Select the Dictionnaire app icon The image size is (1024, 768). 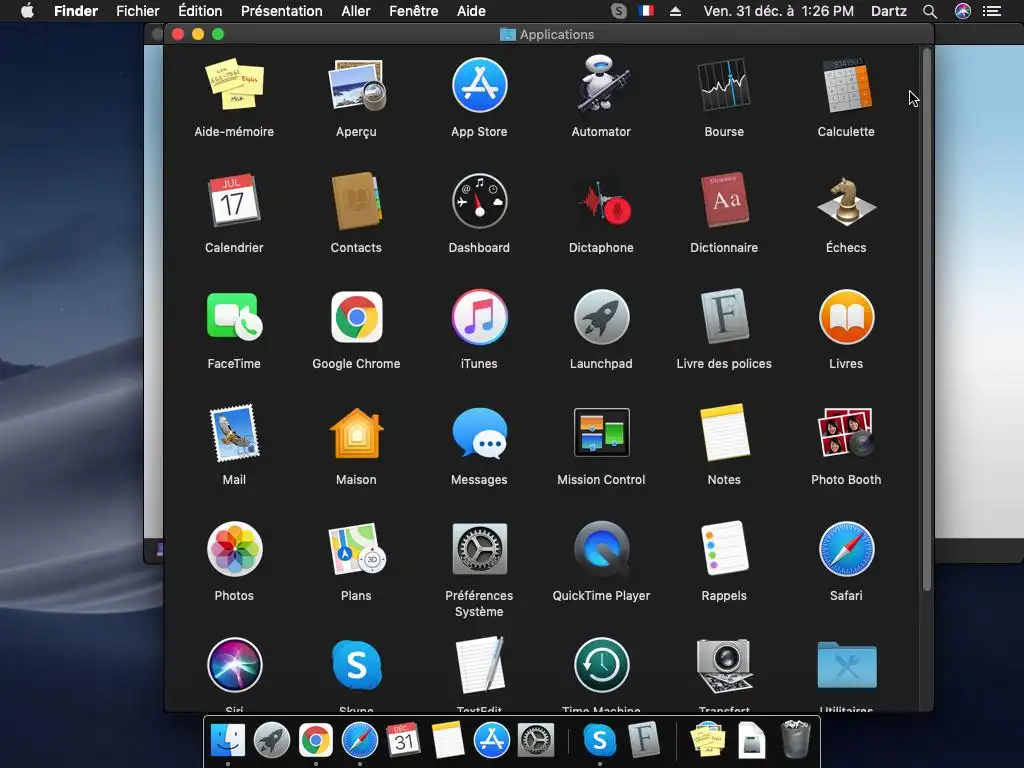pyautogui.click(x=724, y=200)
